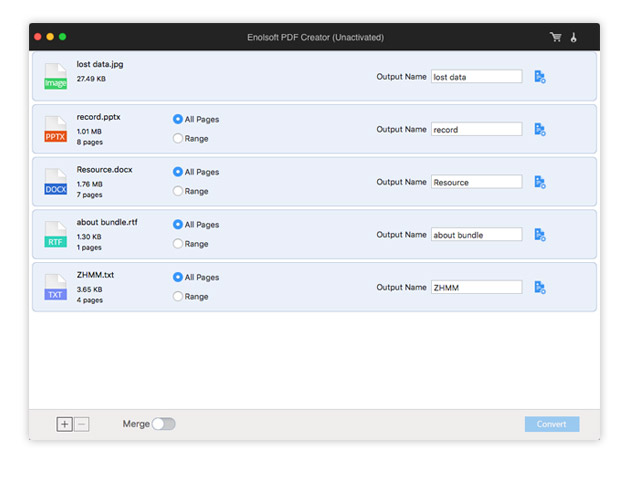This screenshot has height=483, width=623.
Task: Minimize the window with yellow button
Action: [50, 37]
